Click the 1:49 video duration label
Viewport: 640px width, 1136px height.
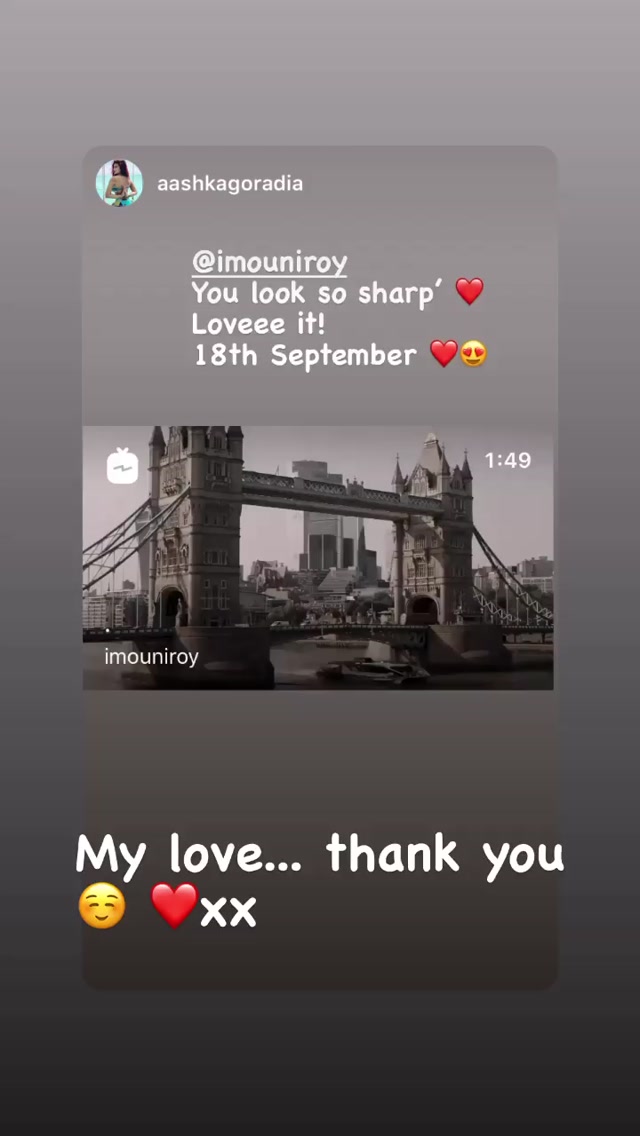(x=507, y=460)
